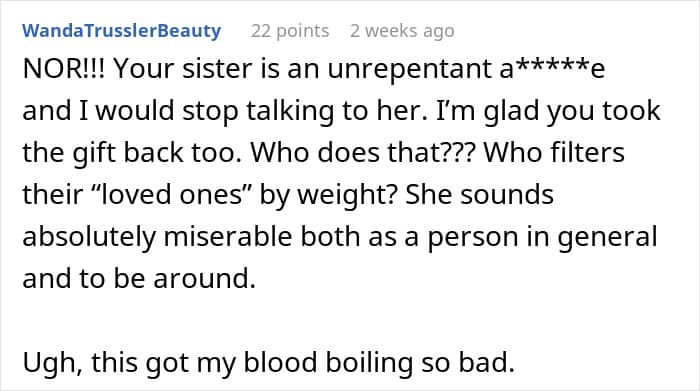Image resolution: width=700 pixels, height=391 pixels.
Task: Click the phrase "the gift back too."
Action: (129, 153)
